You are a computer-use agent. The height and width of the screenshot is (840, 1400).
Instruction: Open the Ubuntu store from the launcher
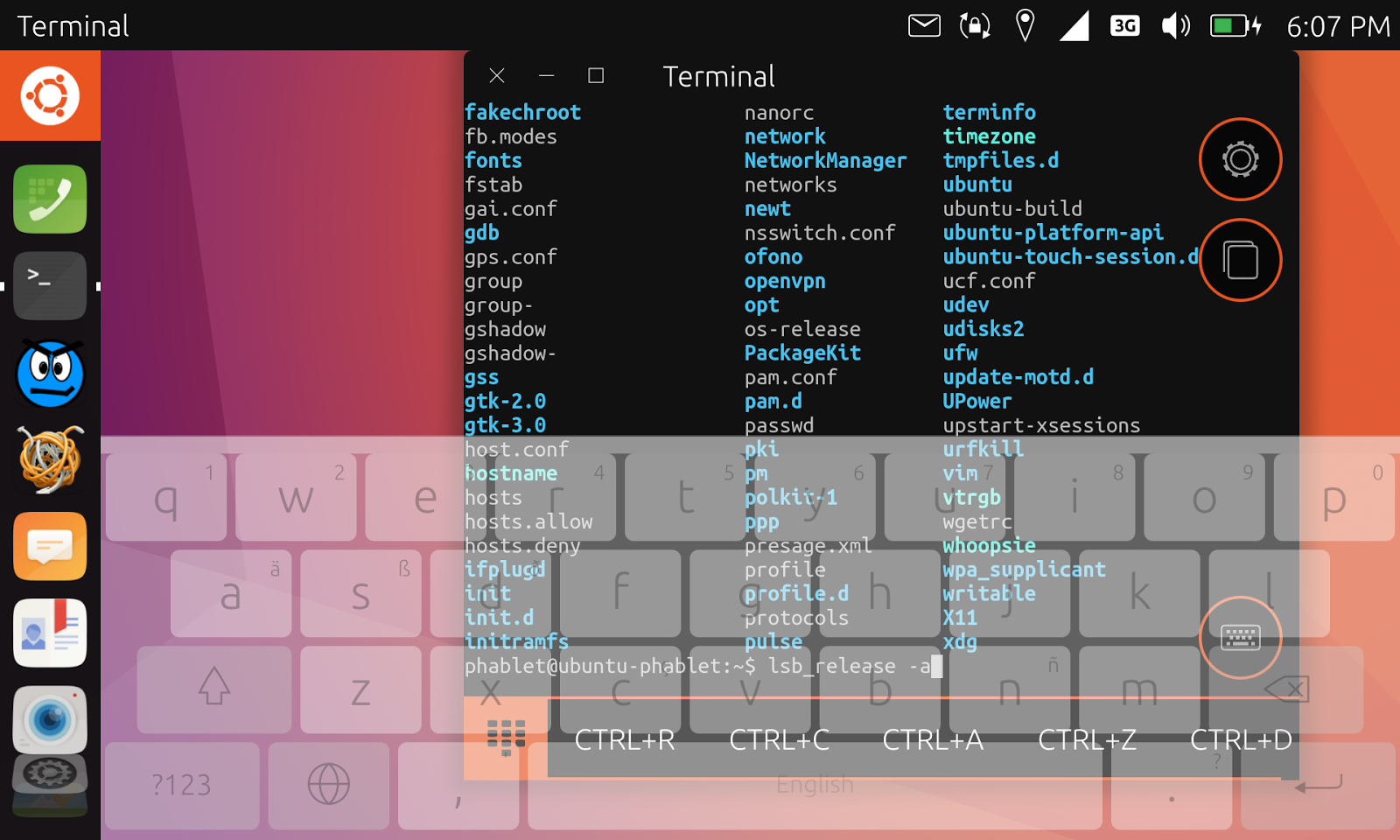click(x=50, y=96)
